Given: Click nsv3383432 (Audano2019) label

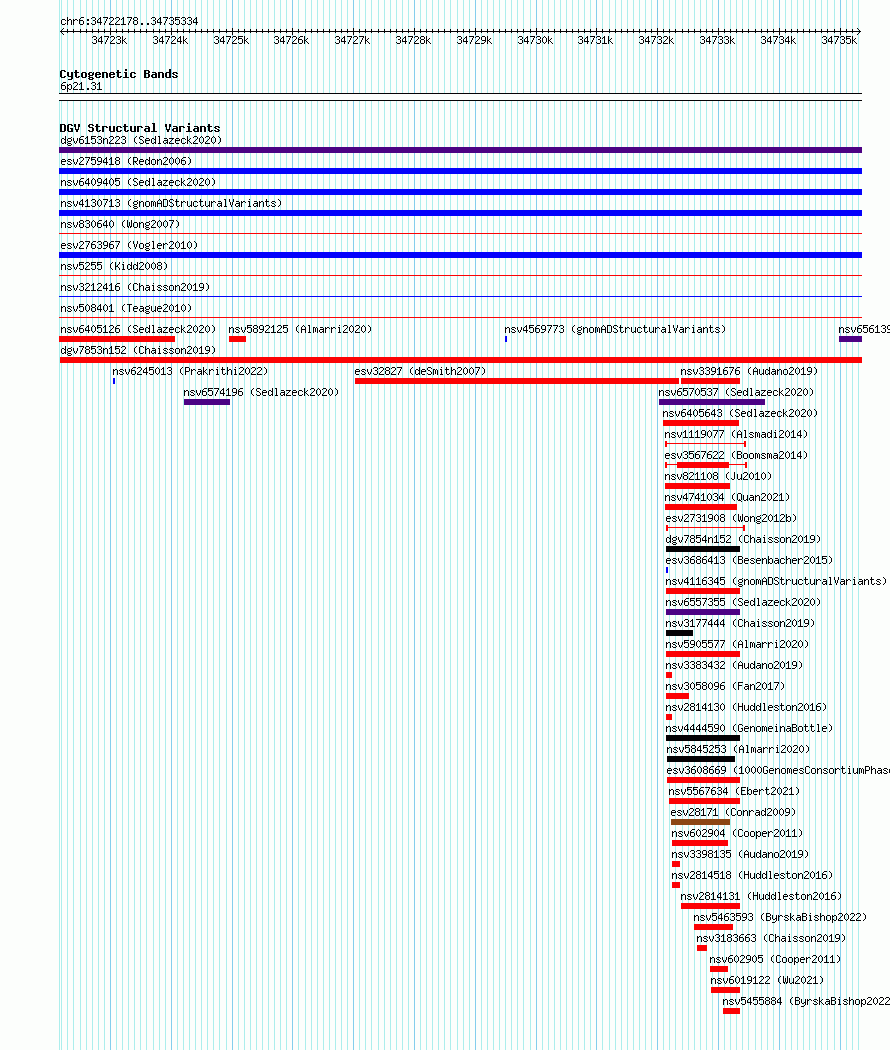Looking at the screenshot, I should (734, 666).
